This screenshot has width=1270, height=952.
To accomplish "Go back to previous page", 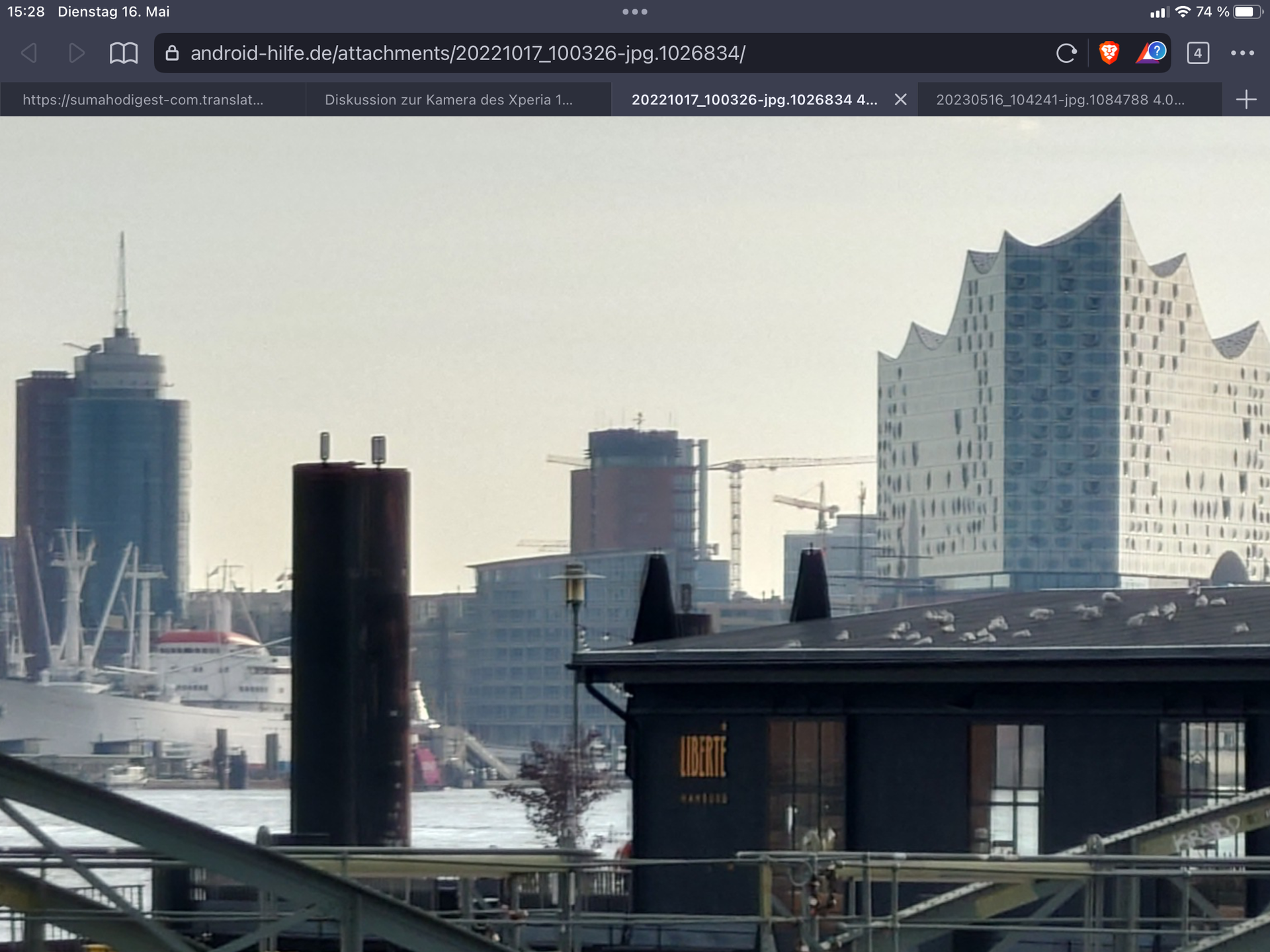I will tap(29, 53).
